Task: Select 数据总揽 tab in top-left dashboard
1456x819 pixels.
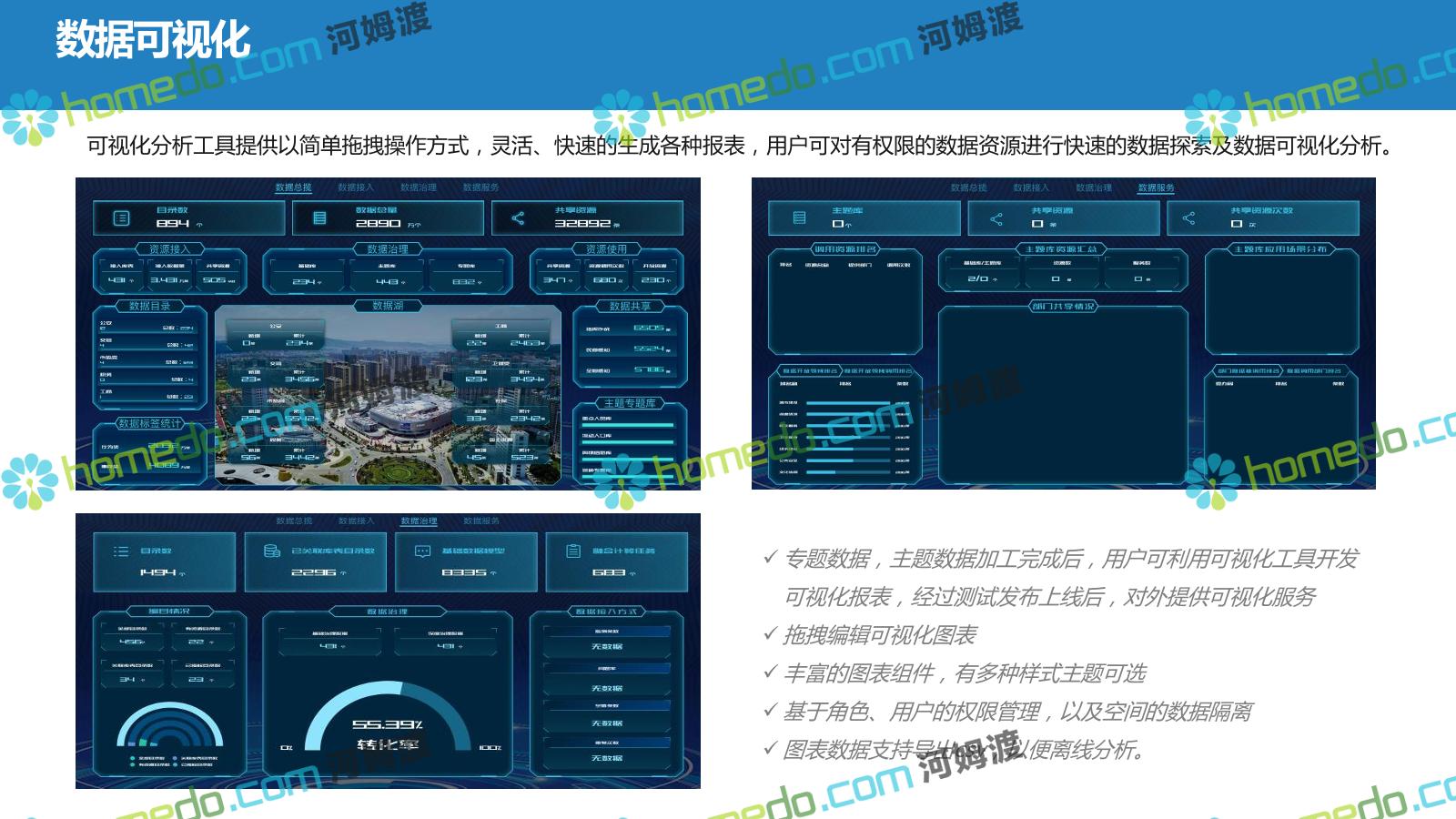Action: click(x=293, y=187)
